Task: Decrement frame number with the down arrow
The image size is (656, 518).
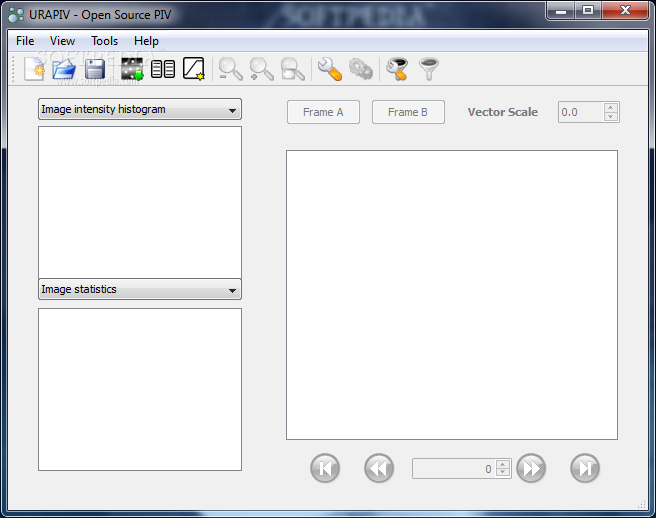Action: click(503, 473)
